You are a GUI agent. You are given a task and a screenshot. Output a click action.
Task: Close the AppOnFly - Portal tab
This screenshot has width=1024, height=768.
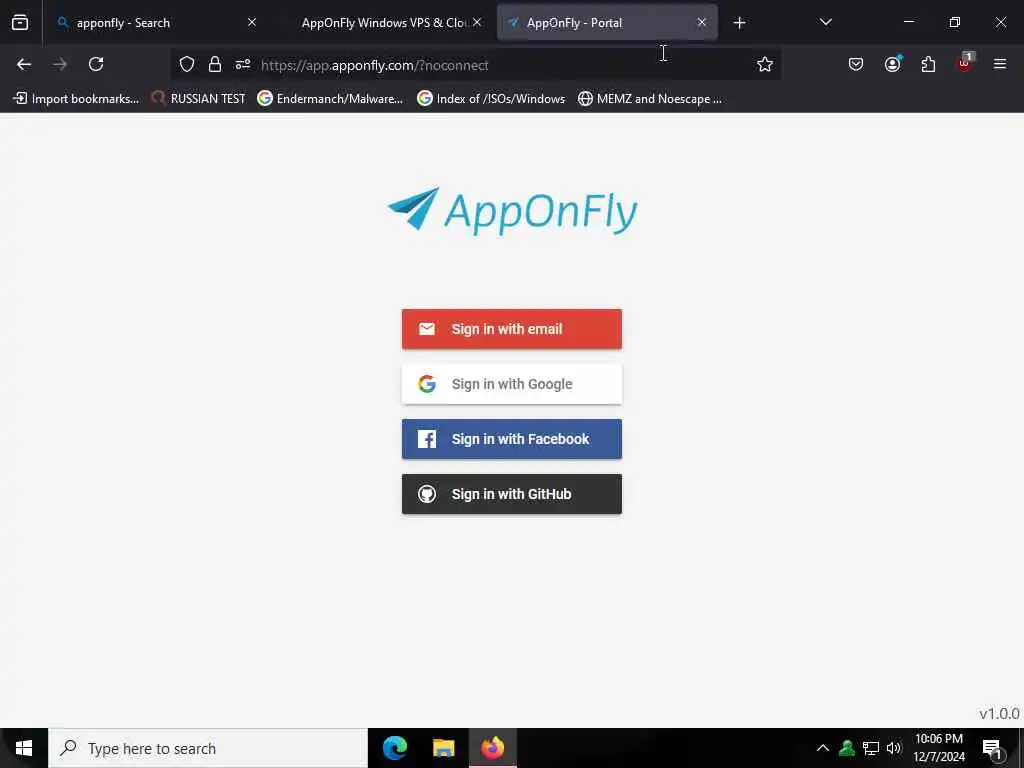702,22
